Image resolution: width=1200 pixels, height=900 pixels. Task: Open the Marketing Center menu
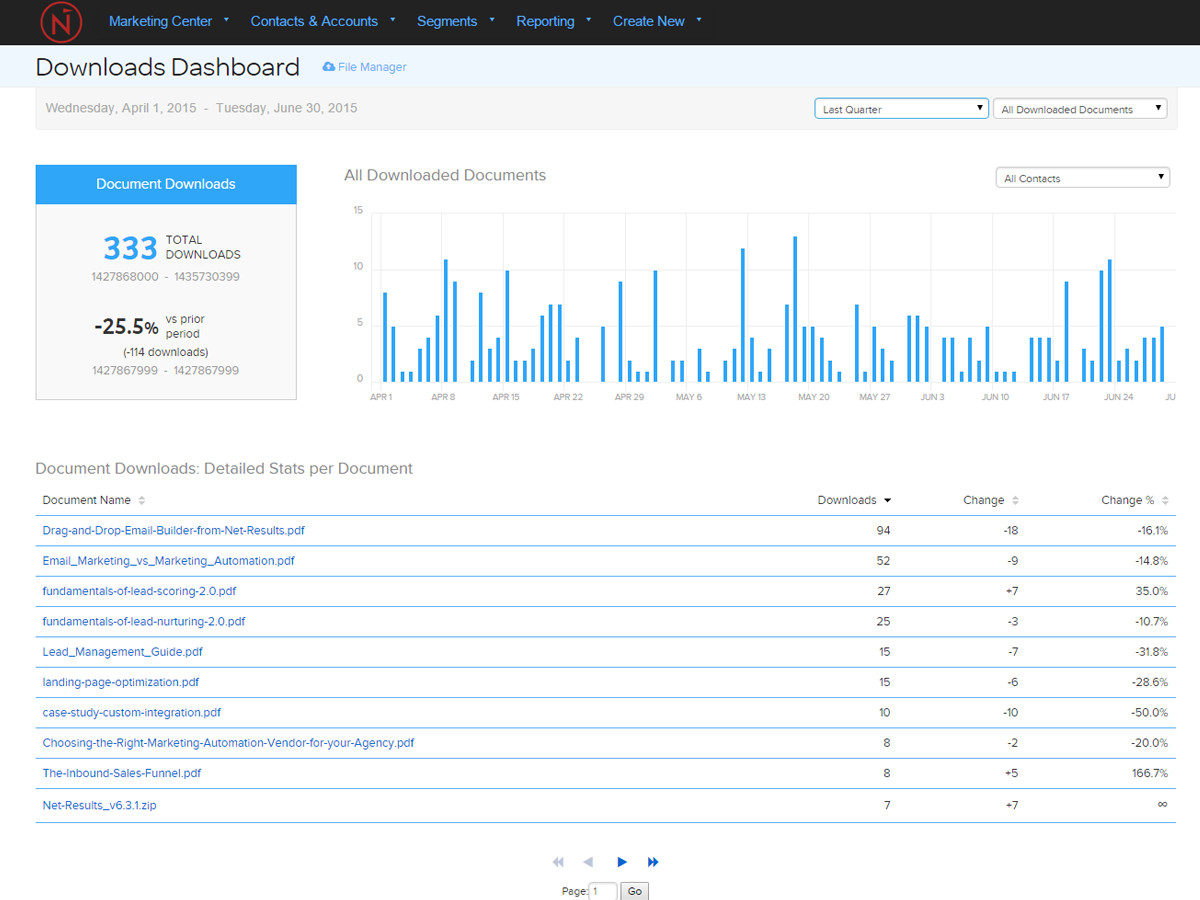click(169, 21)
